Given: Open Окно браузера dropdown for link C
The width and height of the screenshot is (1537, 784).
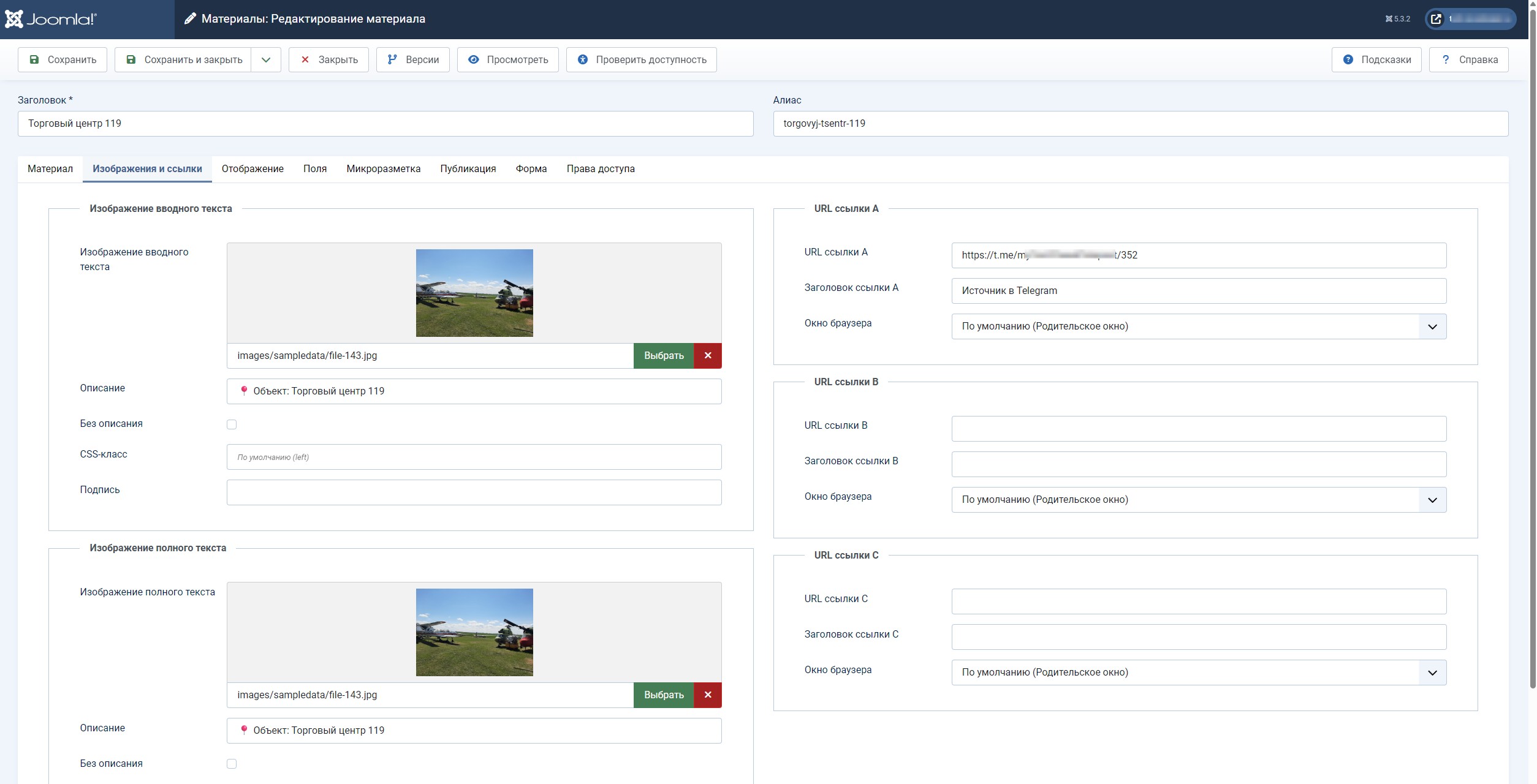Looking at the screenshot, I should 1198,673.
